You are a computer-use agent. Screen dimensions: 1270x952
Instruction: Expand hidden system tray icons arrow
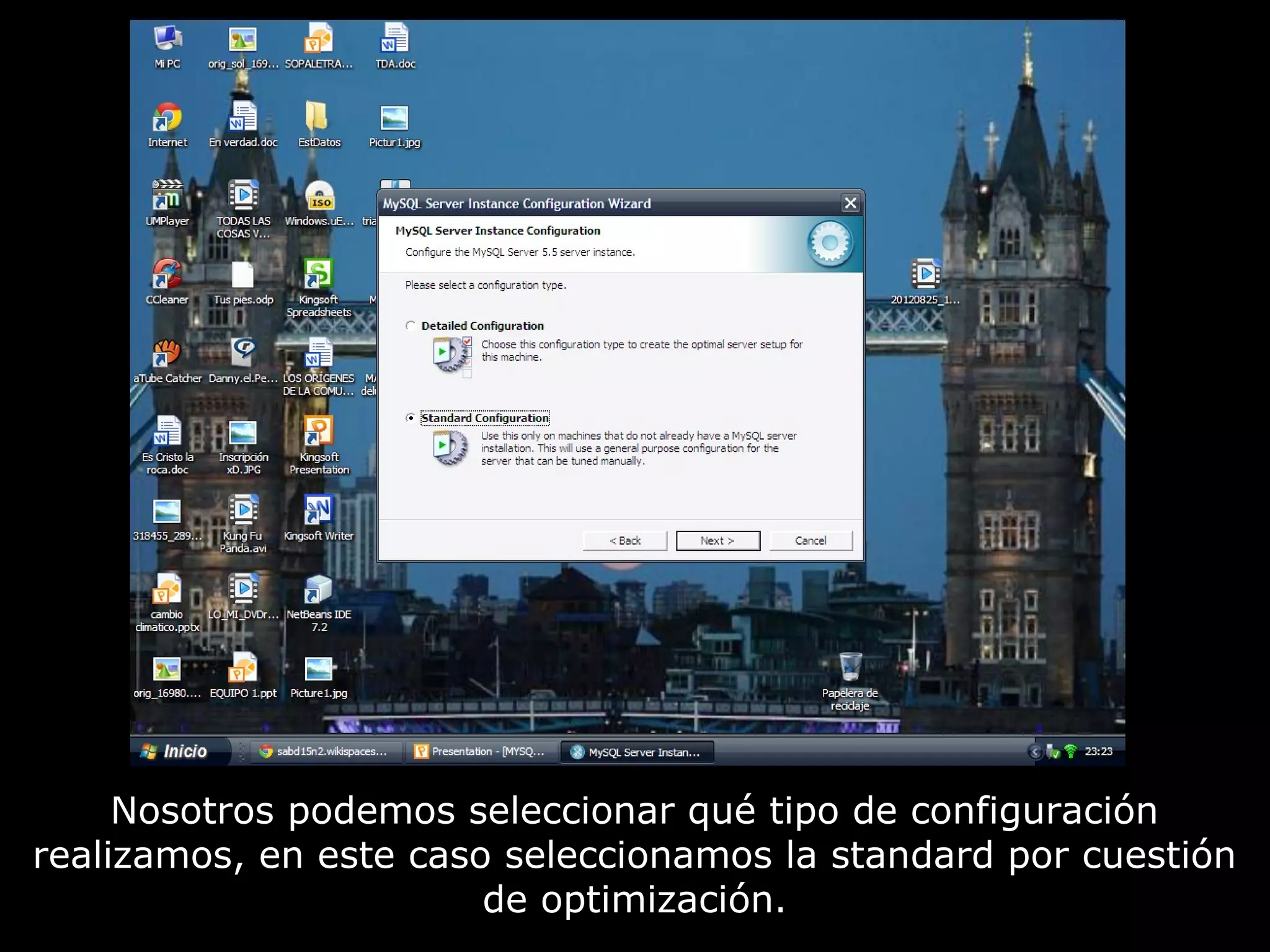(x=1034, y=752)
